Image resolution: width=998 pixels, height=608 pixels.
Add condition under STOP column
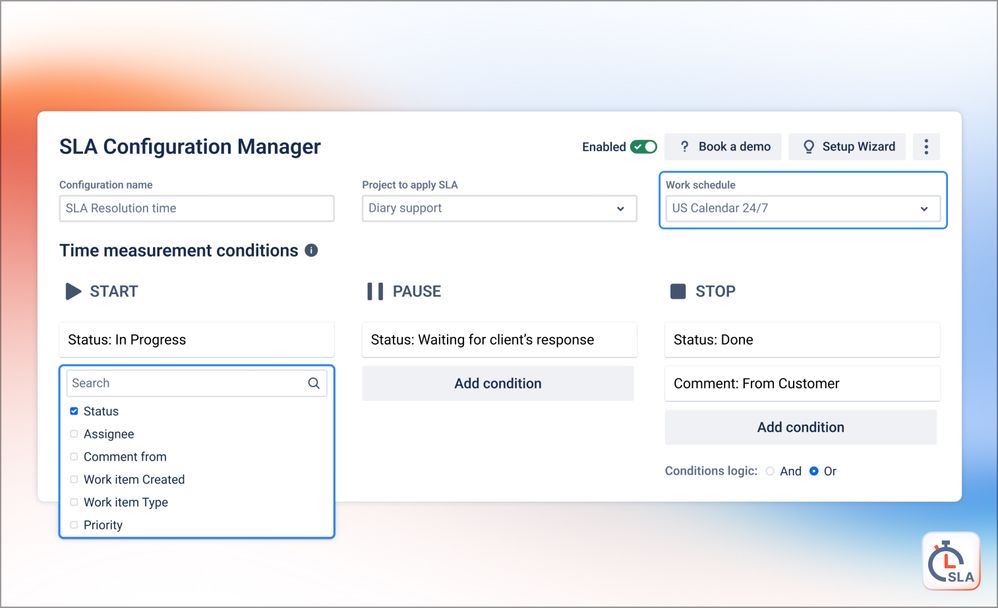click(801, 427)
